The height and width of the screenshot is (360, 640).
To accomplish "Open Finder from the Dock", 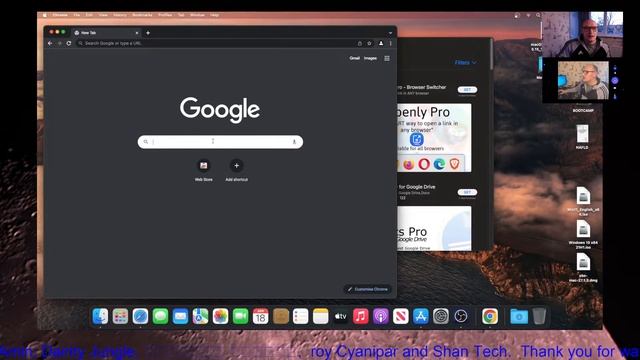I will click(x=100, y=316).
